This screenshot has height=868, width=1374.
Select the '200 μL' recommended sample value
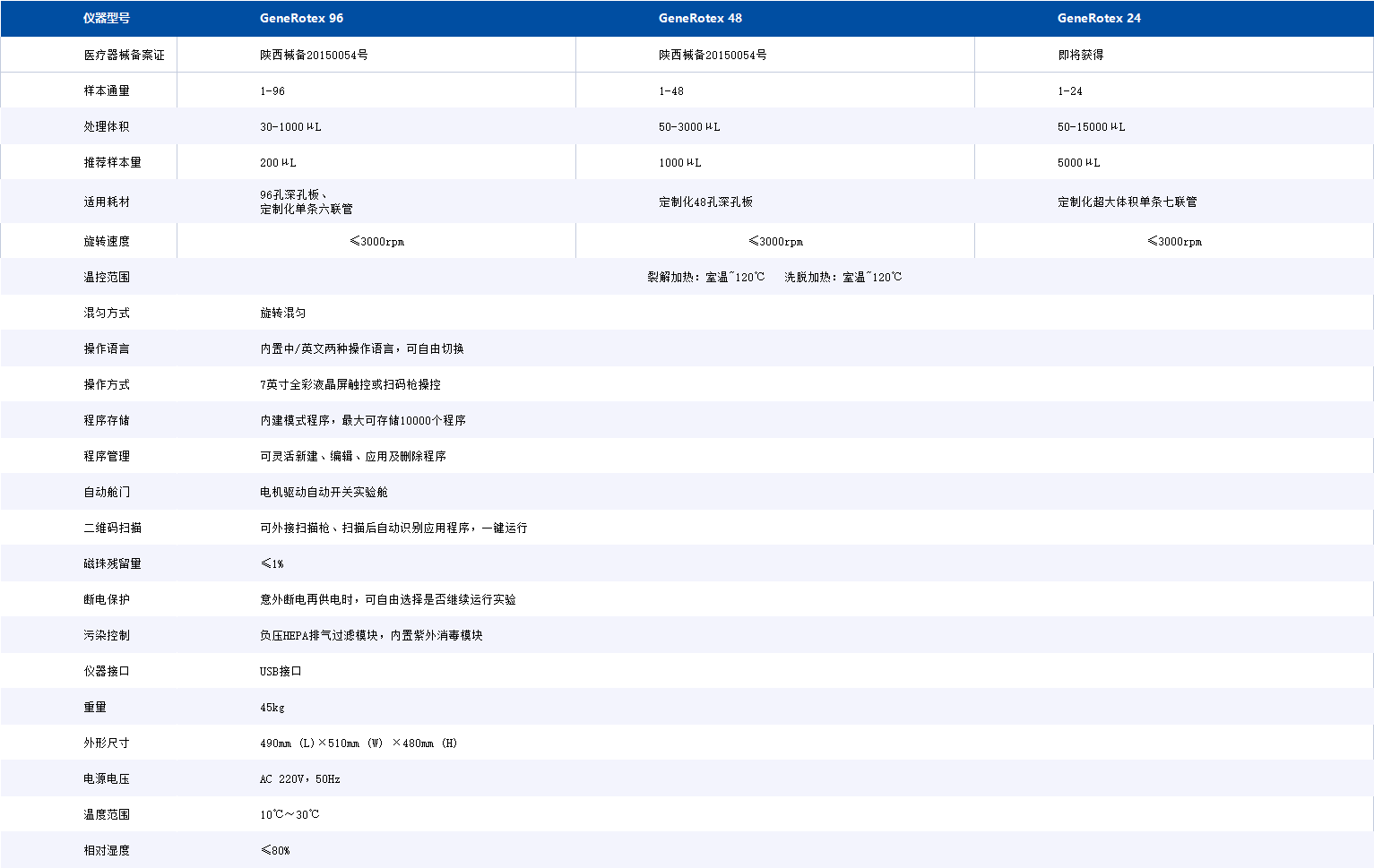coord(278,162)
